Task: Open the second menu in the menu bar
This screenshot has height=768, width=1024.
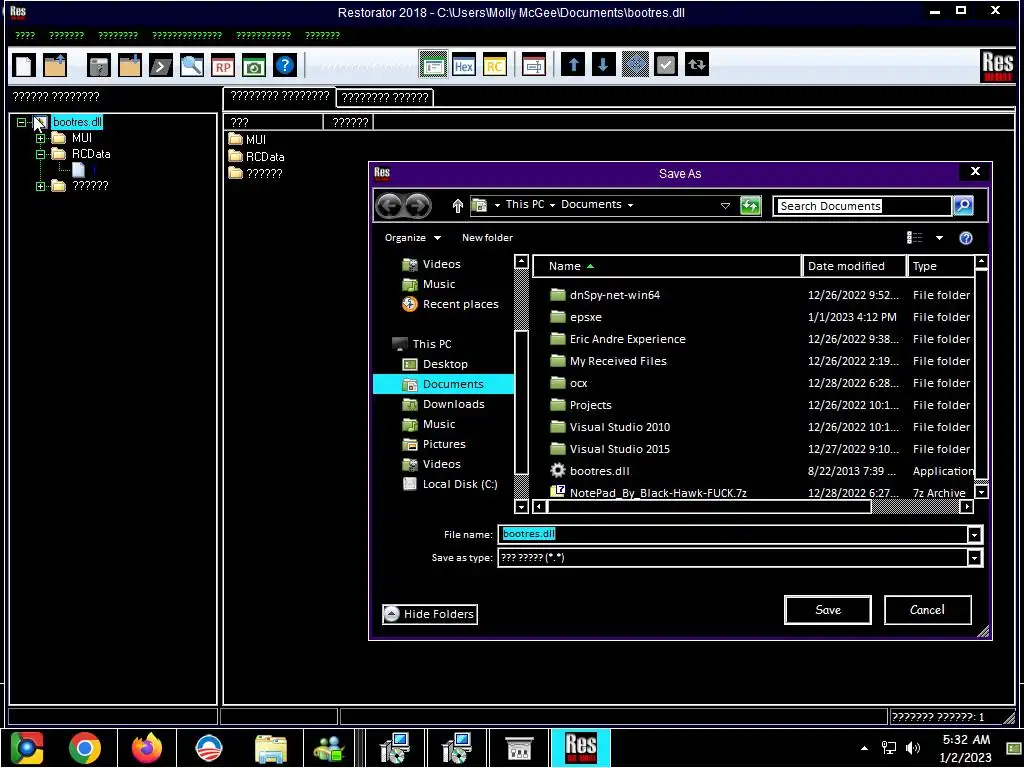Action: coord(67,35)
